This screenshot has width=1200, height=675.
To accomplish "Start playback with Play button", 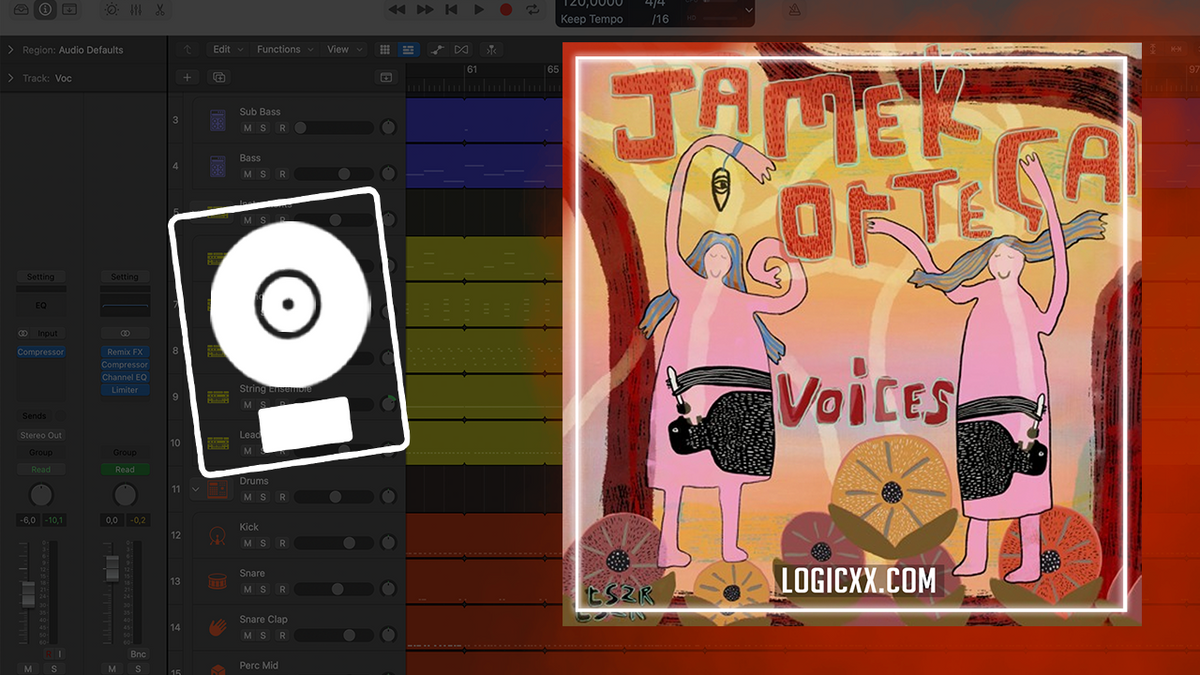I will [479, 9].
